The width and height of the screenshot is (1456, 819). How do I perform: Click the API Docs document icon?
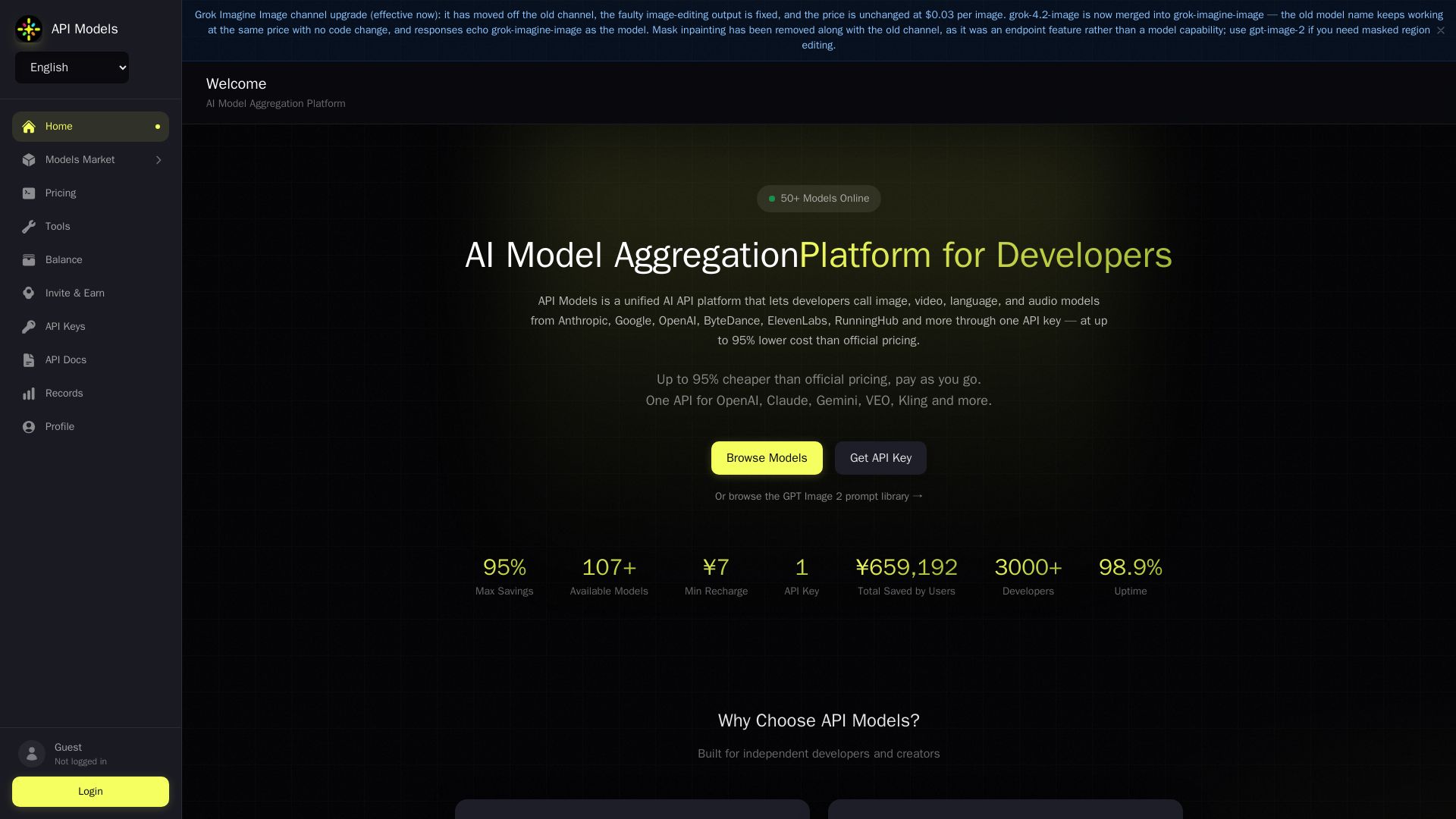[29, 360]
